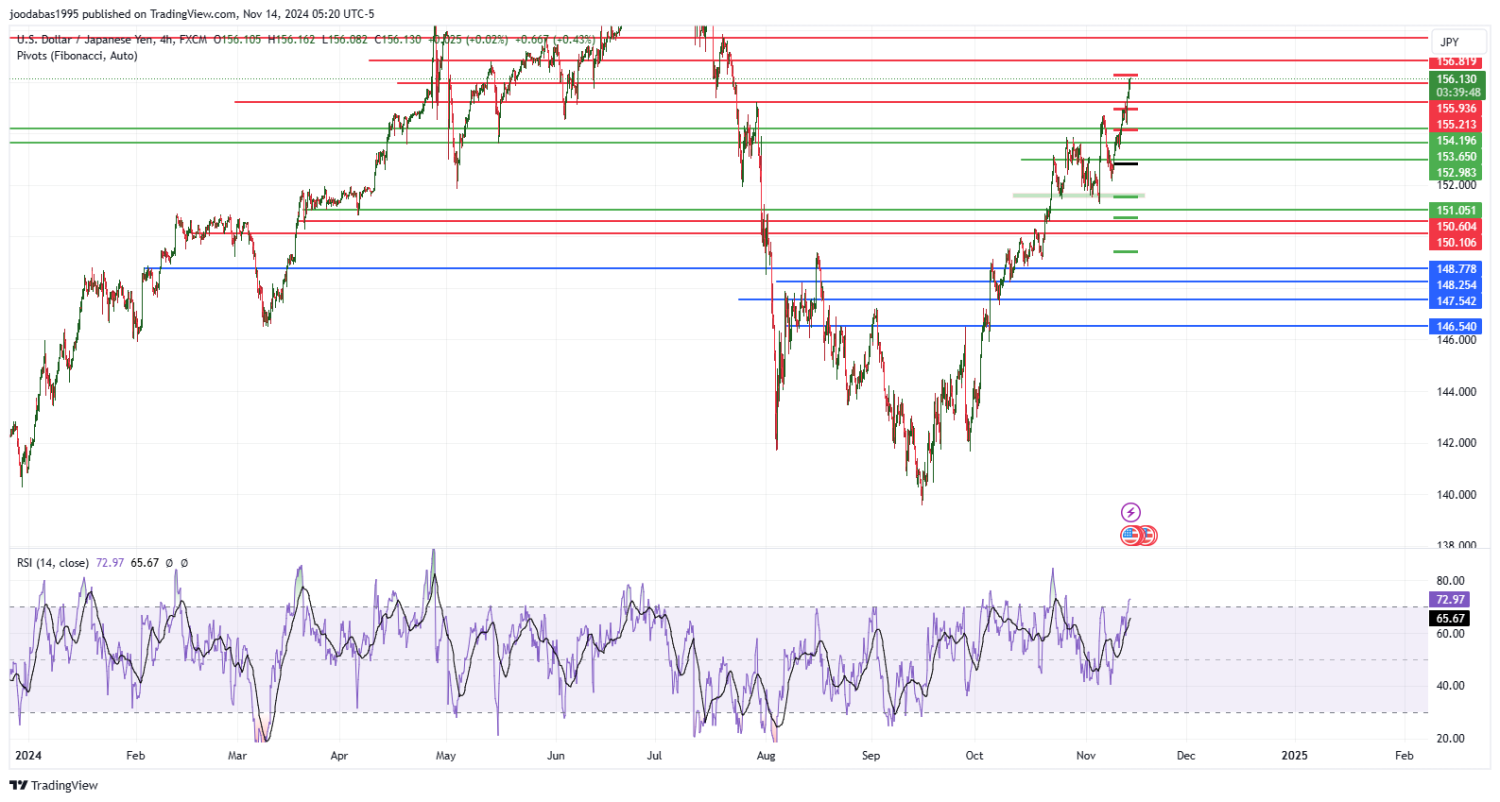Click the chart title "U.S. Dollar / Japanese Yen"
Screen dimensions: 1500x802
(86, 39)
